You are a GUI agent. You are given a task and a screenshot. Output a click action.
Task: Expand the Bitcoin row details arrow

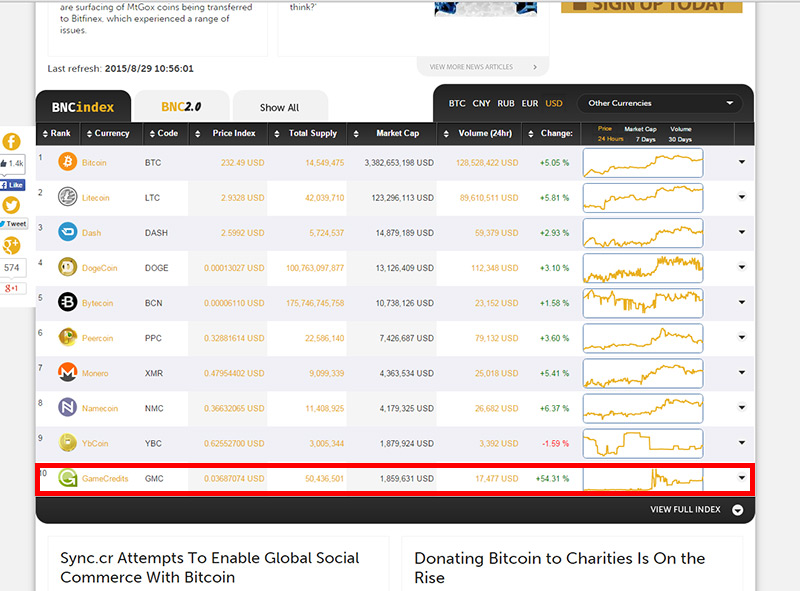tap(742, 162)
